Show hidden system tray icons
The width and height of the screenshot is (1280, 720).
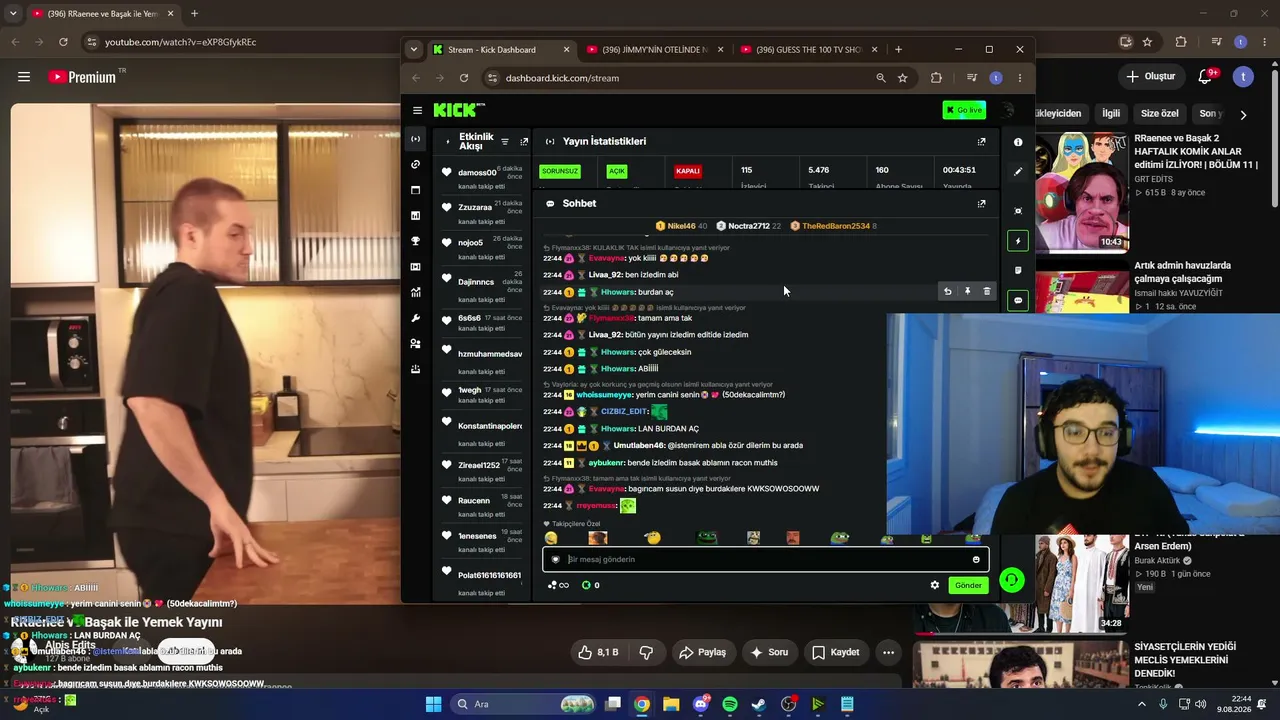point(1143,704)
